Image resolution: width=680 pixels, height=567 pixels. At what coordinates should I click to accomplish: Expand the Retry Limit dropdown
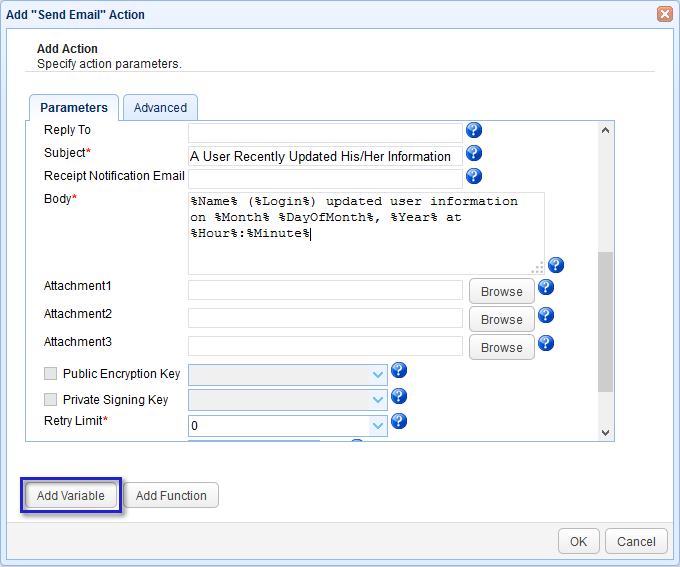click(378, 426)
